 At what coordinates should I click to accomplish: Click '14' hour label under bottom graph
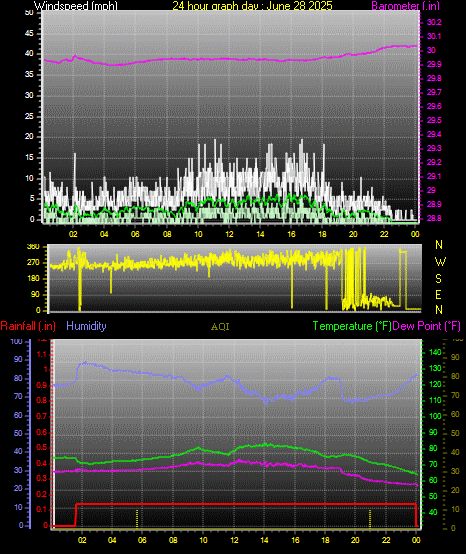pos(264,540)
